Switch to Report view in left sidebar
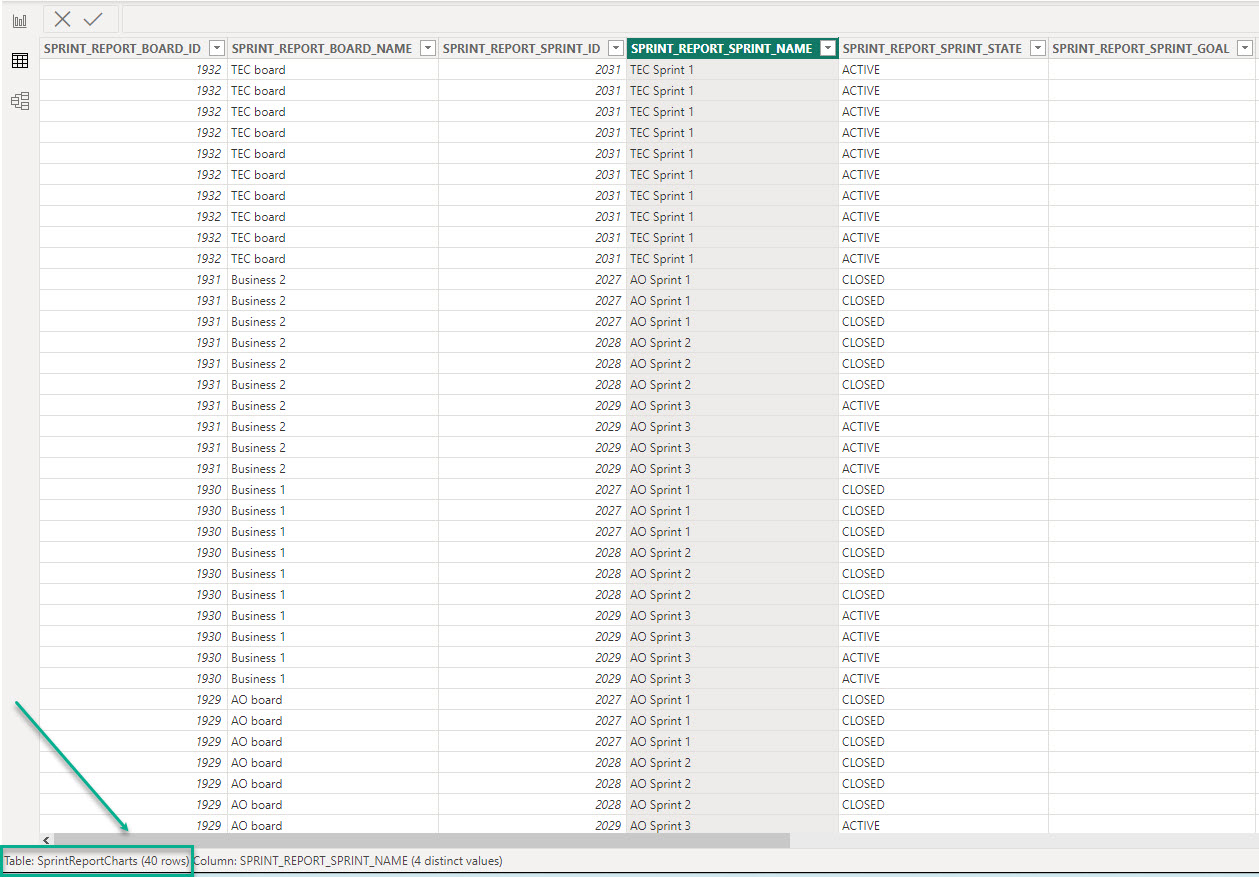This screenshot has width=1259, height=877. pyautogui.click(x=19, y=21)
